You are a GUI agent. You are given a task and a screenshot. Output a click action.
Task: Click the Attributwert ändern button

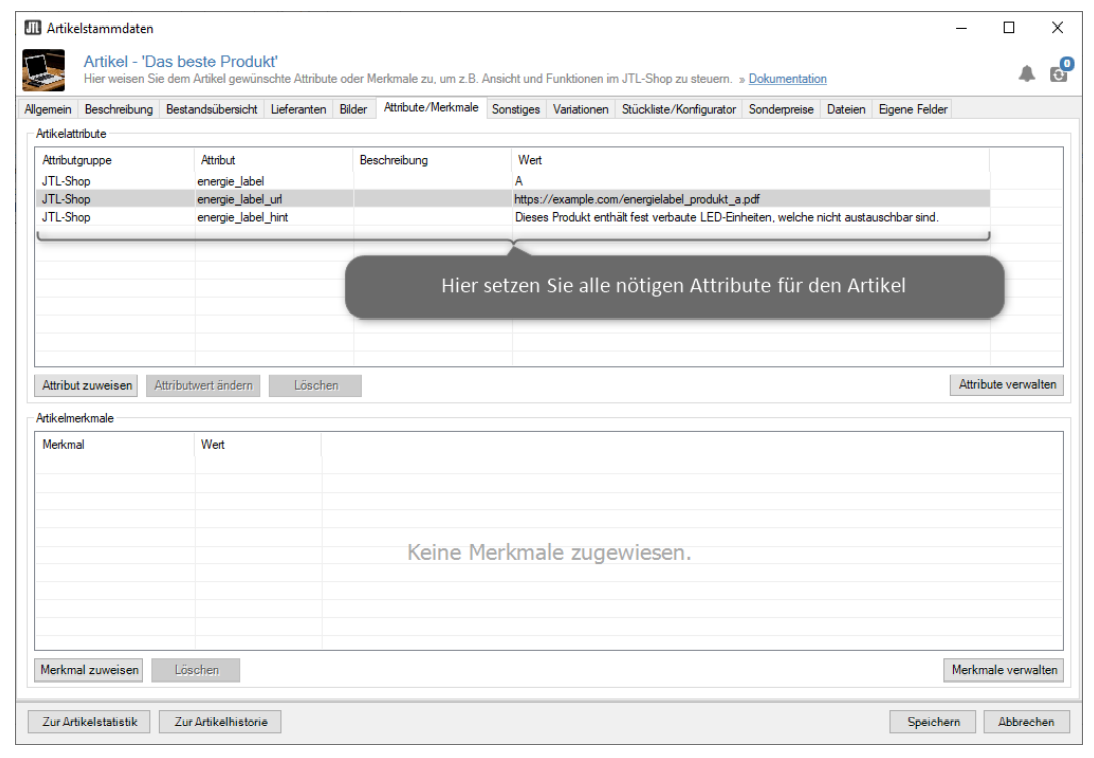point(203,385)
